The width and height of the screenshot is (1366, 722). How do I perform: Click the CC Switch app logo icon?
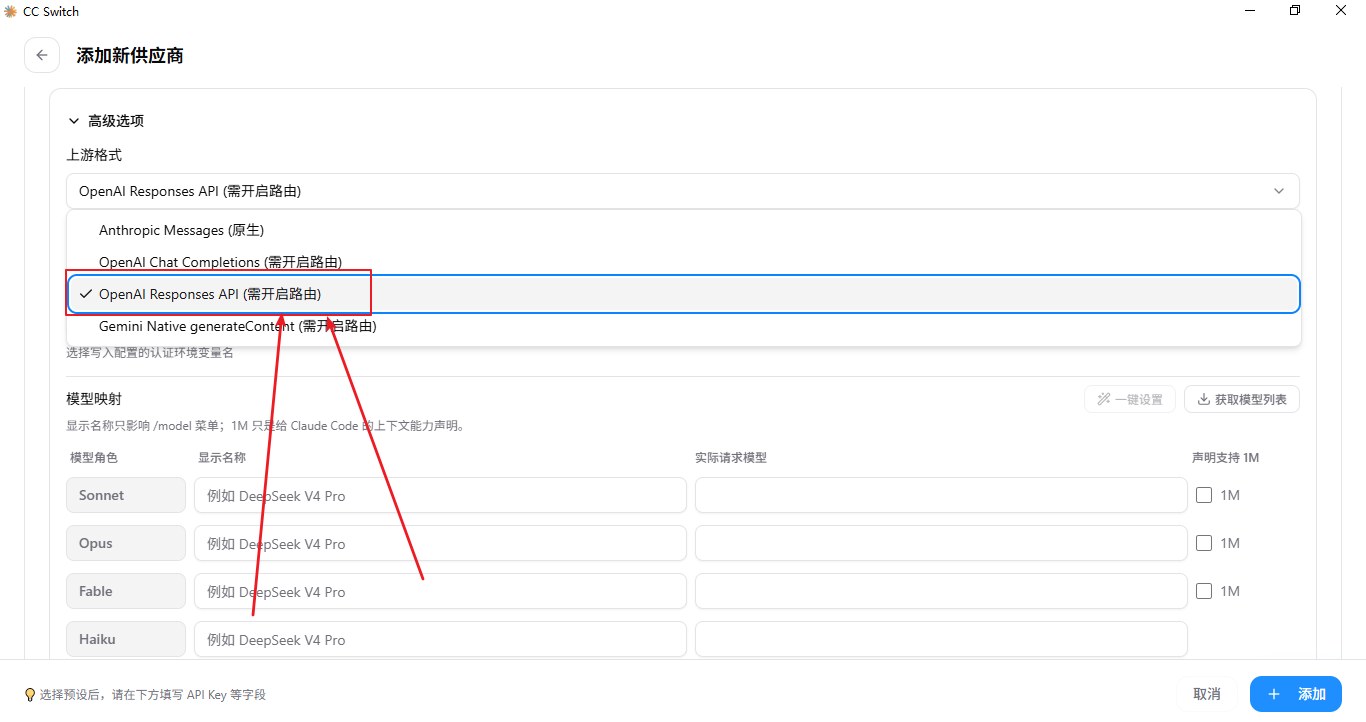tap(11, 11)
